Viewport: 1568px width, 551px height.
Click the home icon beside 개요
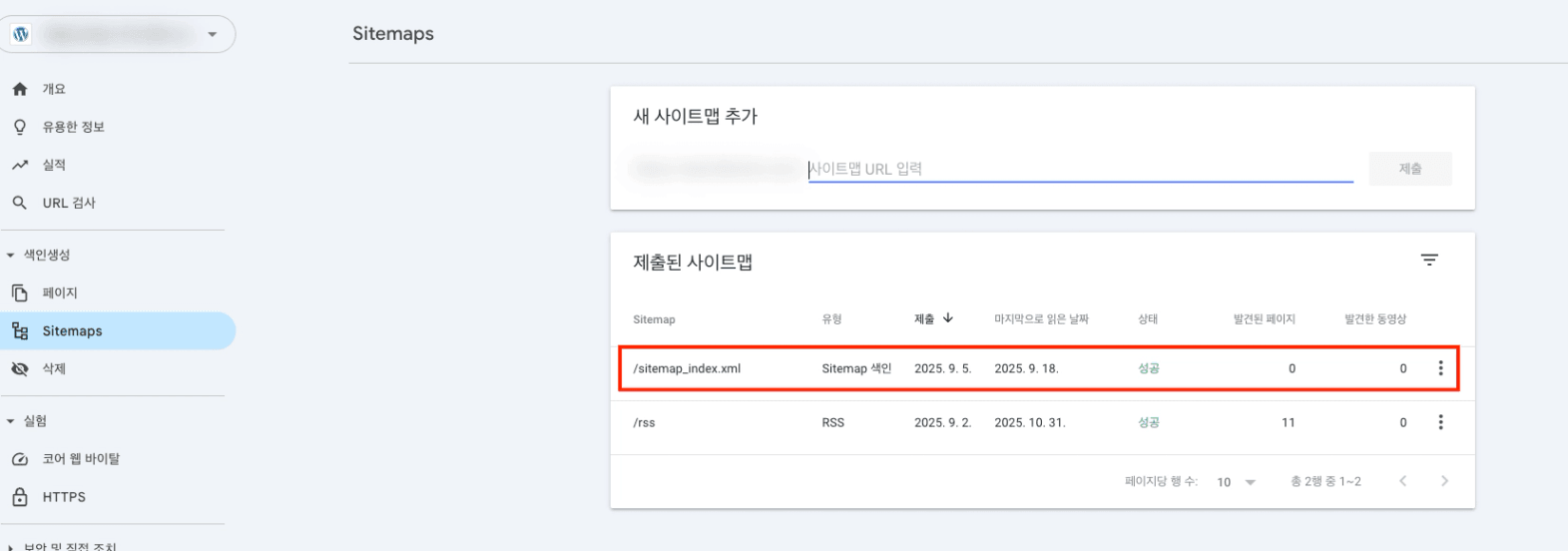20,89
